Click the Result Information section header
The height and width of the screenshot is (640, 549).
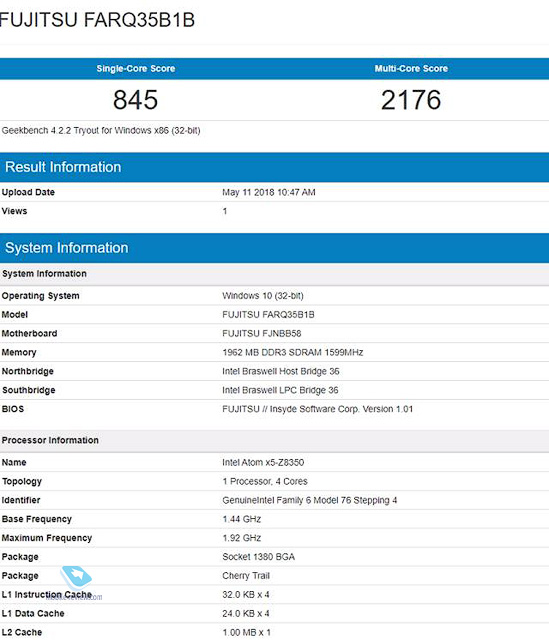274,167
